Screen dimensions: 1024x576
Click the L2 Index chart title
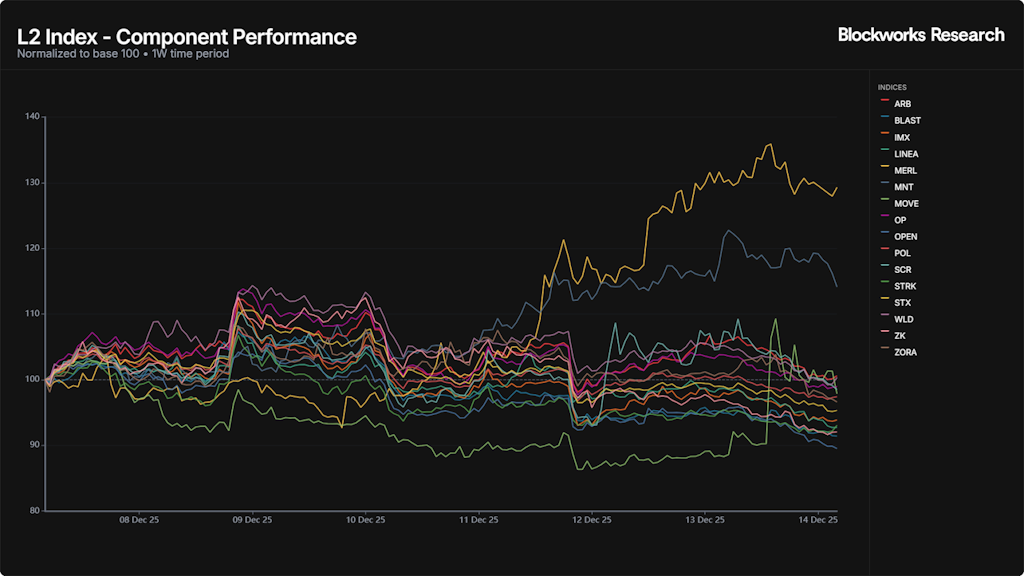pyautogui.click(x=187, y=38)
